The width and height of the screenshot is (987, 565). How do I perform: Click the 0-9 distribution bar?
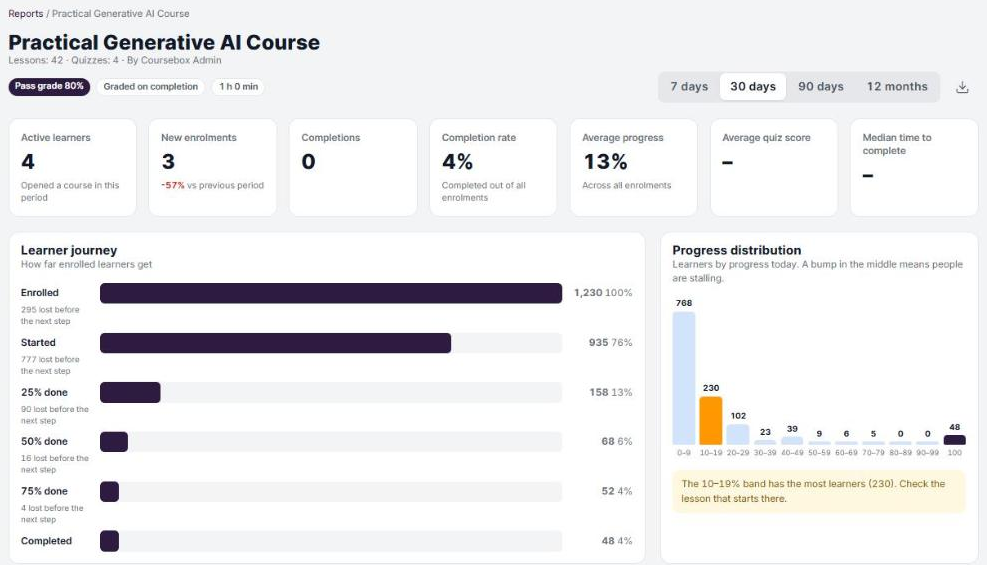[684, 378]
